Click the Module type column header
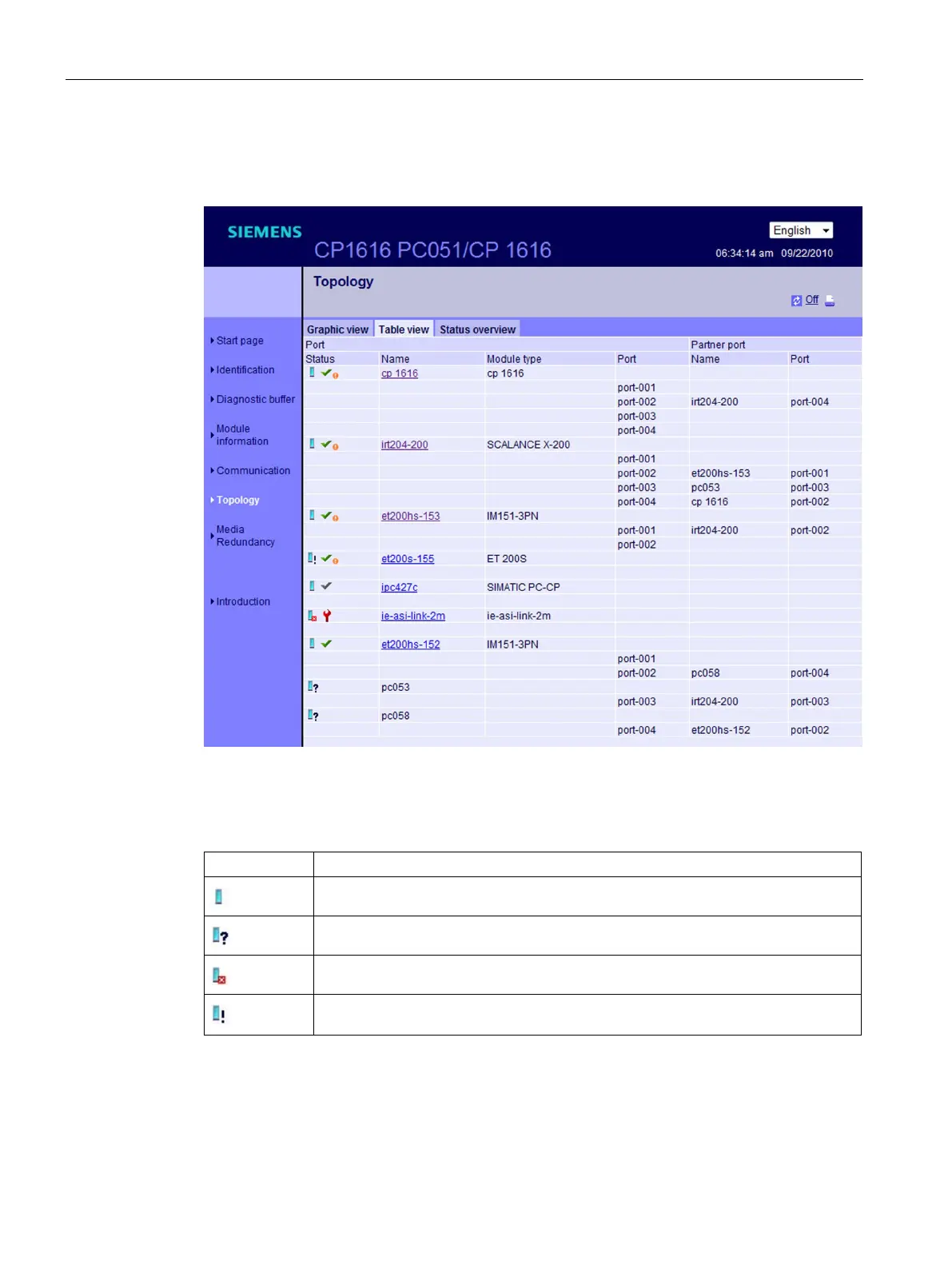The image size is (952, 1269). pyautogui.click(x=514, y=359)
